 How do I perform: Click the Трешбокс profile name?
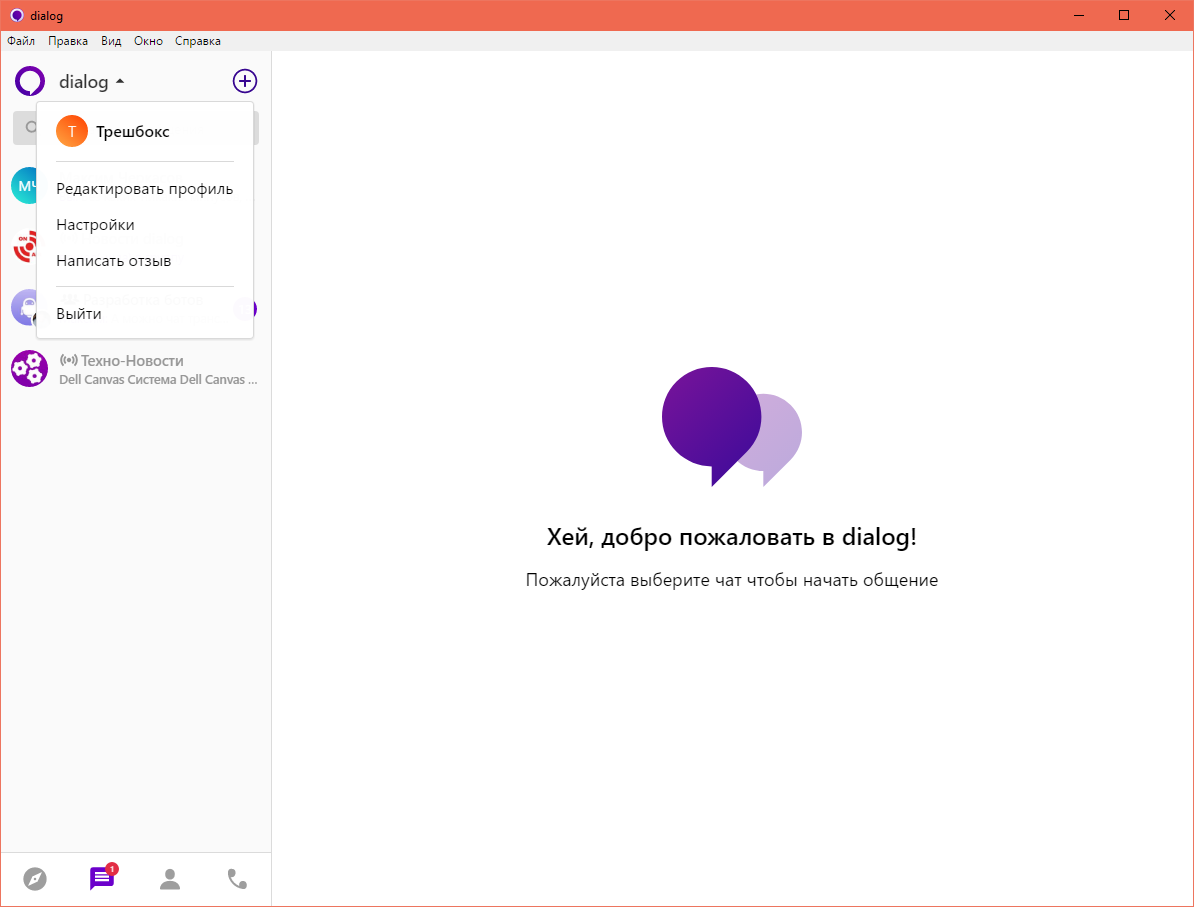click(132, 131)
